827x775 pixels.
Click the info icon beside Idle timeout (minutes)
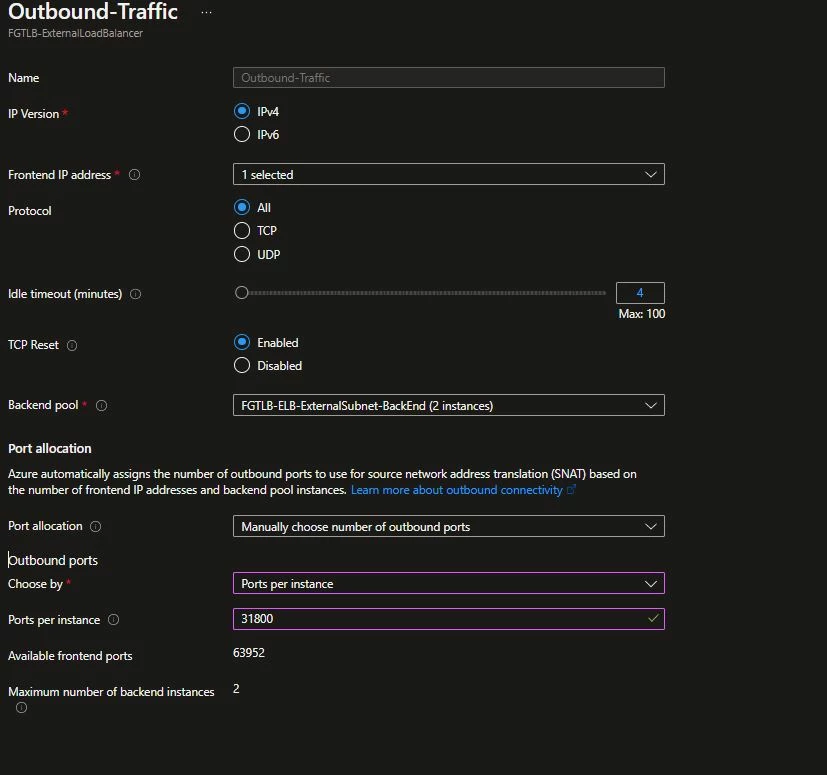coord(136,294)
